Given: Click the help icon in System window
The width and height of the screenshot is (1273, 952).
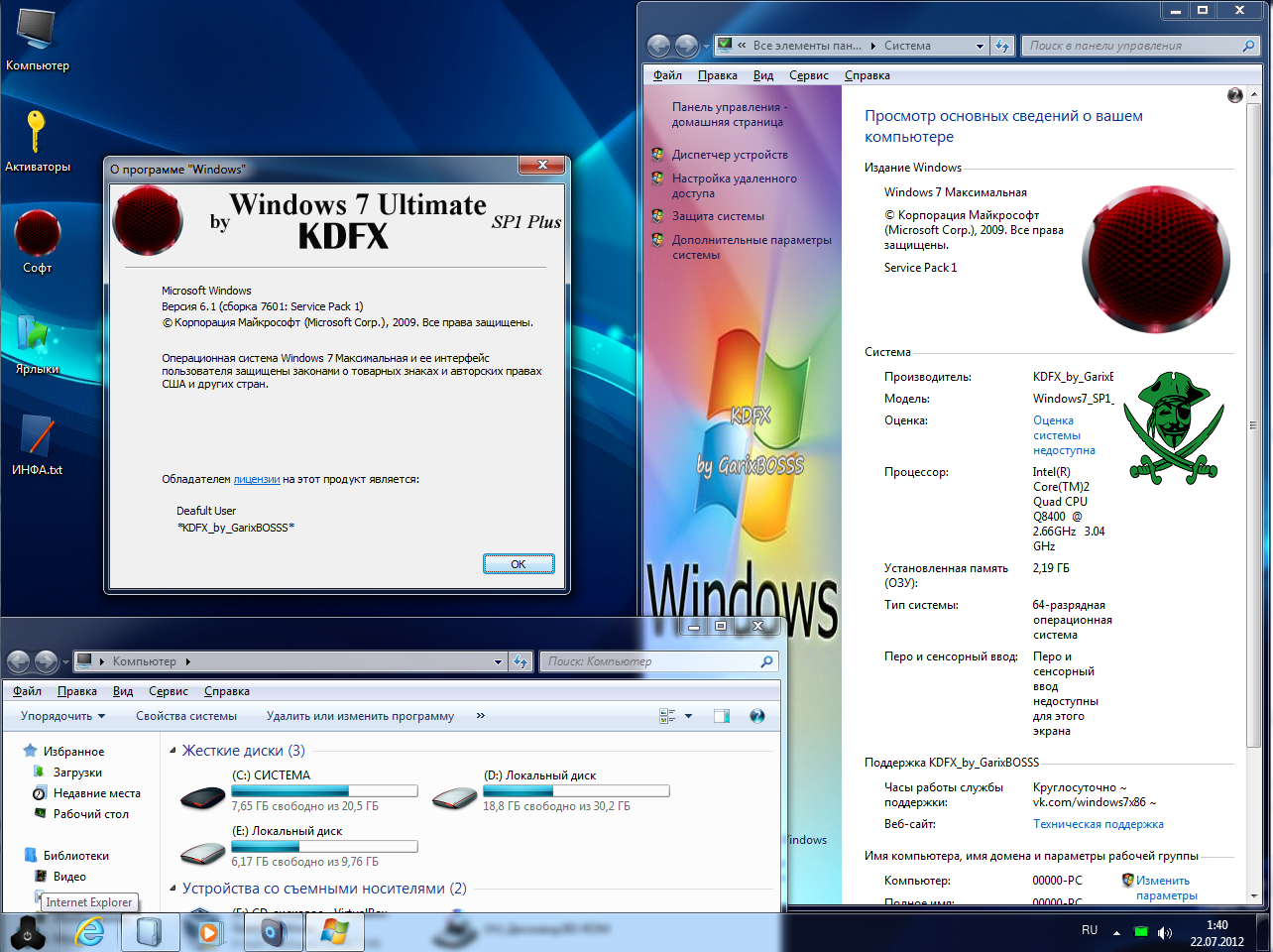Looking at the screenshot, I should 1234,95.
